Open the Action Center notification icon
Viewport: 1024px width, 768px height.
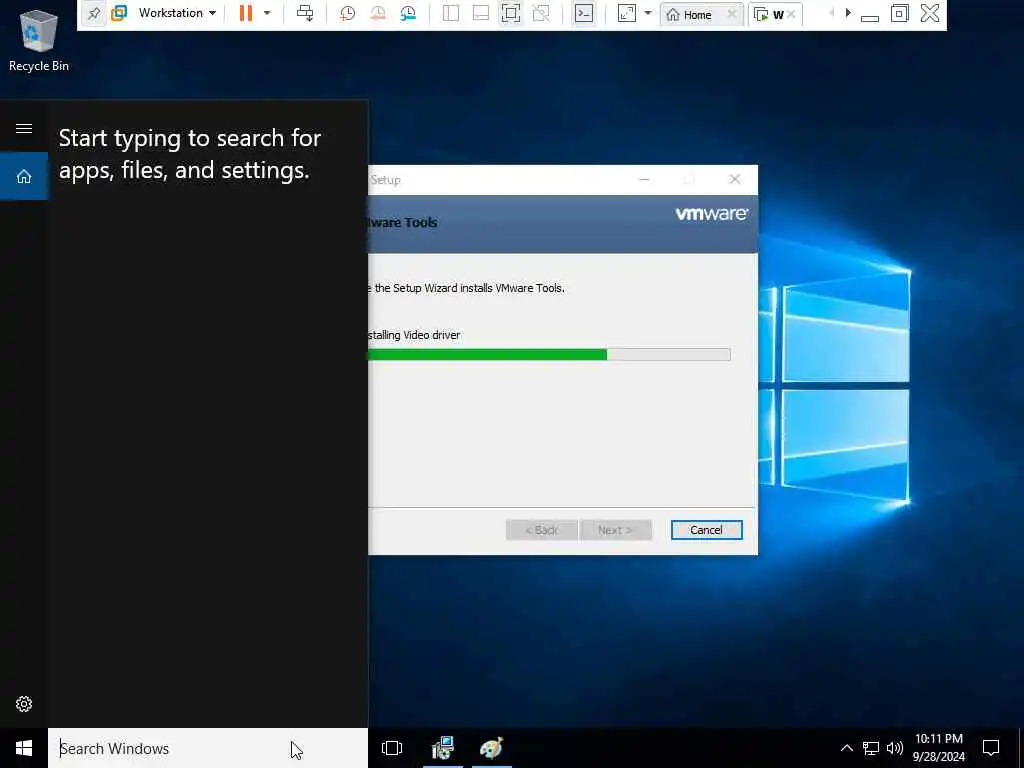(991, 748)
